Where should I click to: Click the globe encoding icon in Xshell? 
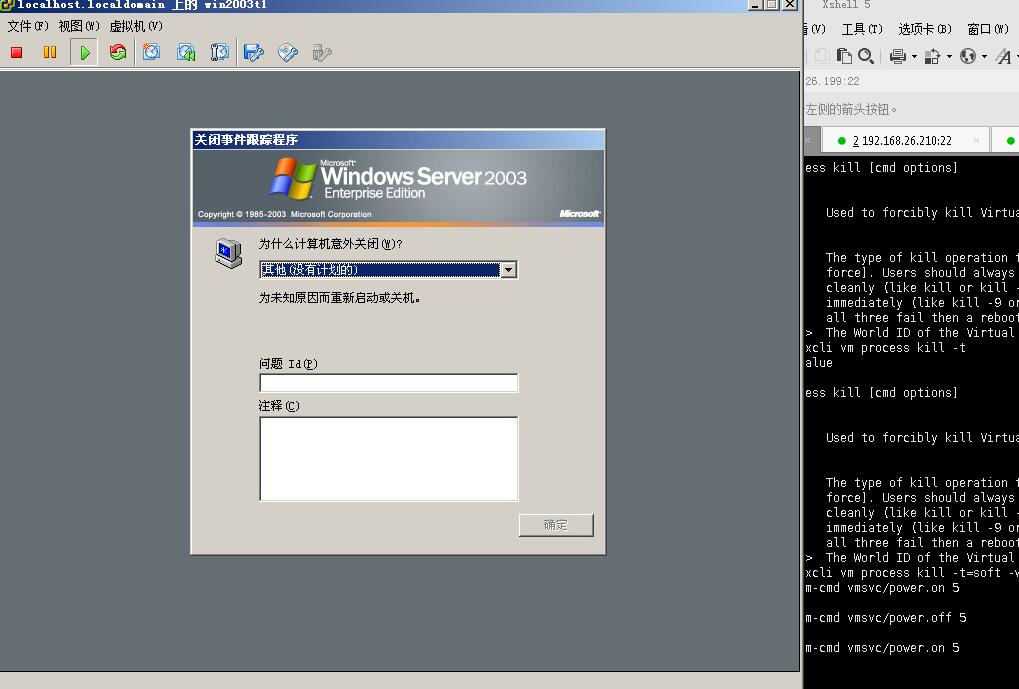tap(968, 57)
